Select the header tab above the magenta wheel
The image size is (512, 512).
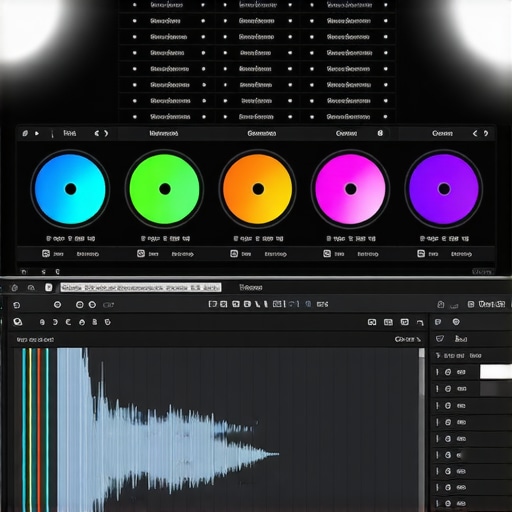coord(346,133)
